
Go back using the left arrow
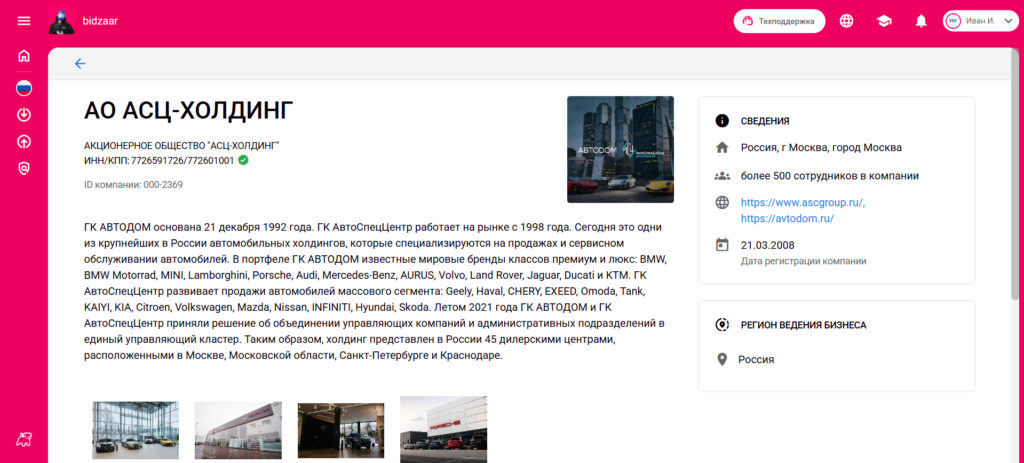pyautogui.click(x=80, y=64)
